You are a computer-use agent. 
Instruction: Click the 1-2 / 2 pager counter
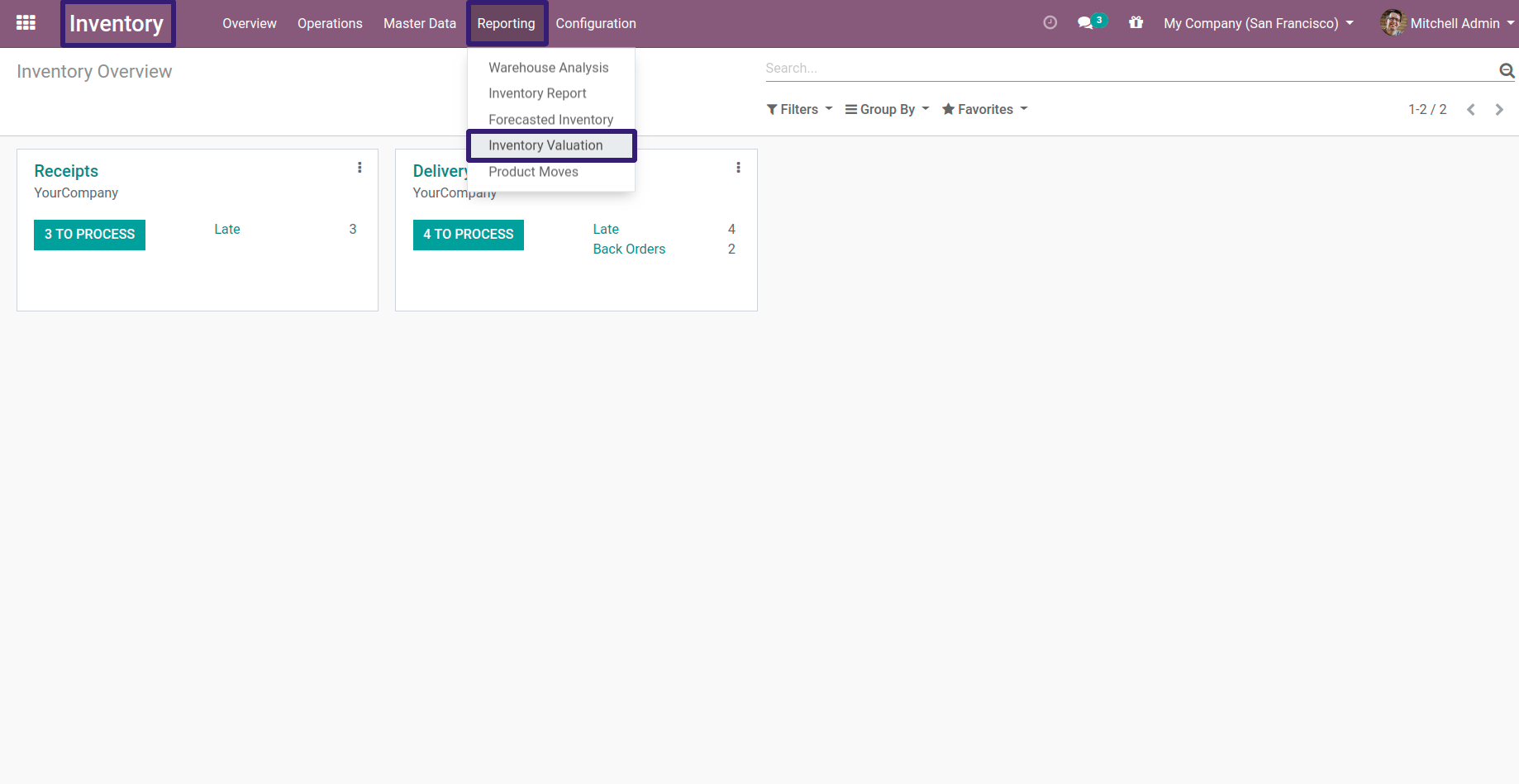tap(1427, 109)
